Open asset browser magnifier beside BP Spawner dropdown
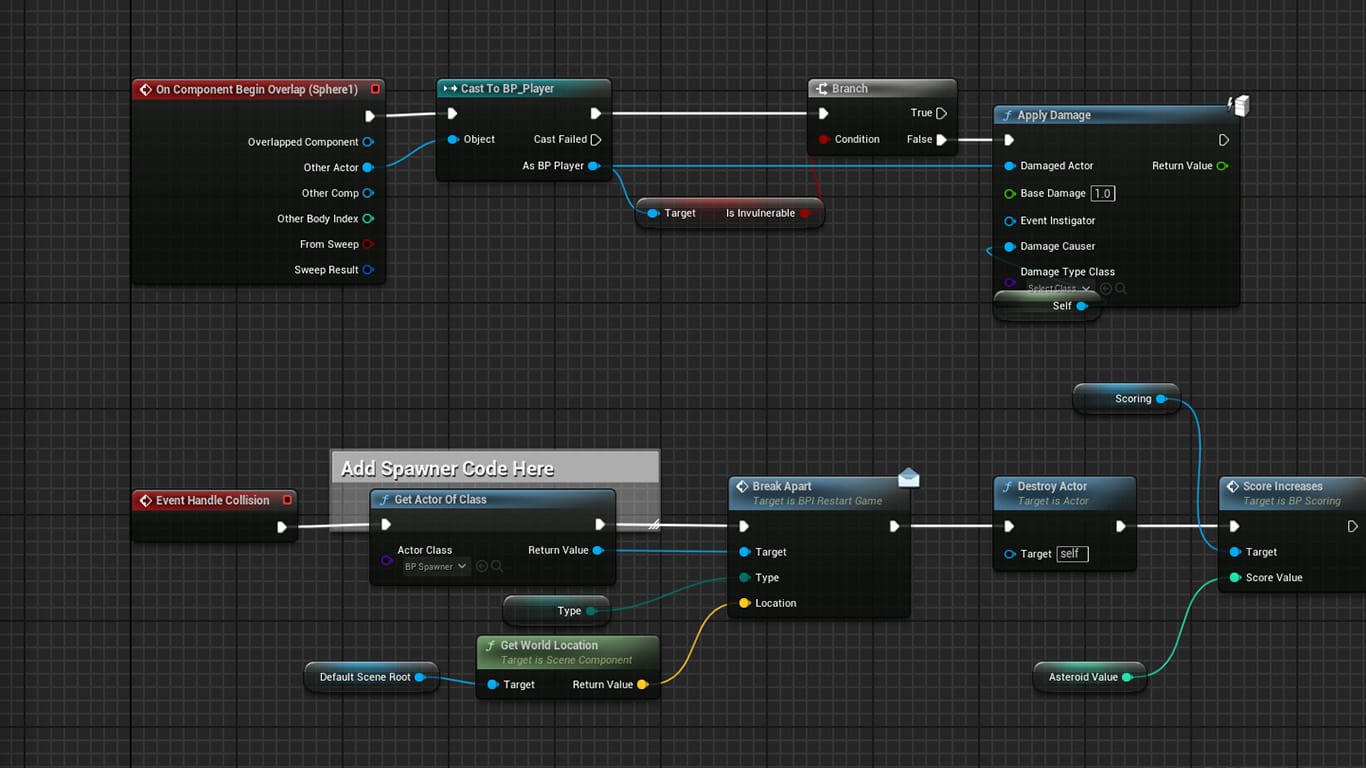The width and height of the screenshot is (1366, 768). point(497,566)
